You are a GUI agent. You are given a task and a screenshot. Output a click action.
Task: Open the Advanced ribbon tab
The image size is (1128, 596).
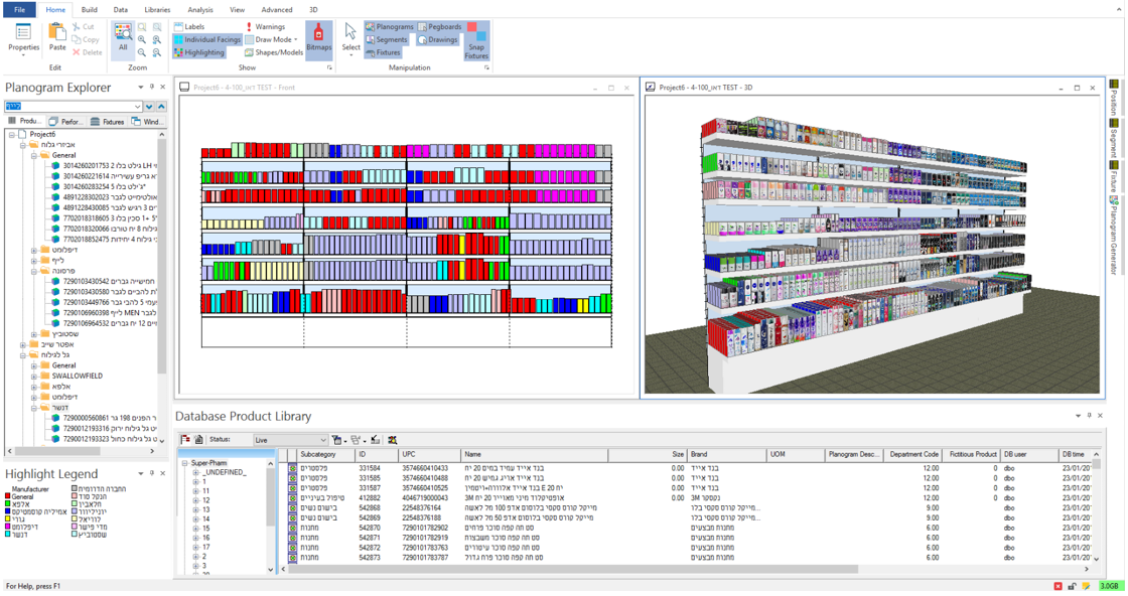[276, 10]
